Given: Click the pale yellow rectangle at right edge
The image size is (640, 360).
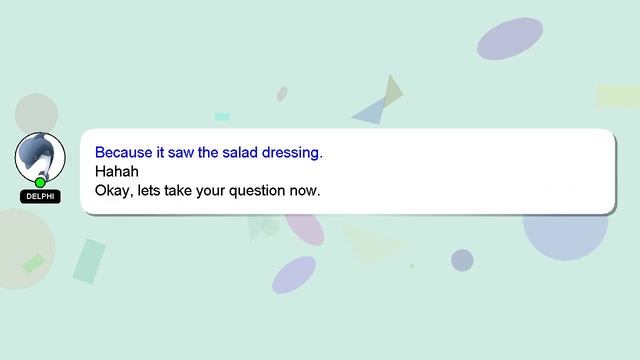Looking at the screenshot, I should point(618,96).
